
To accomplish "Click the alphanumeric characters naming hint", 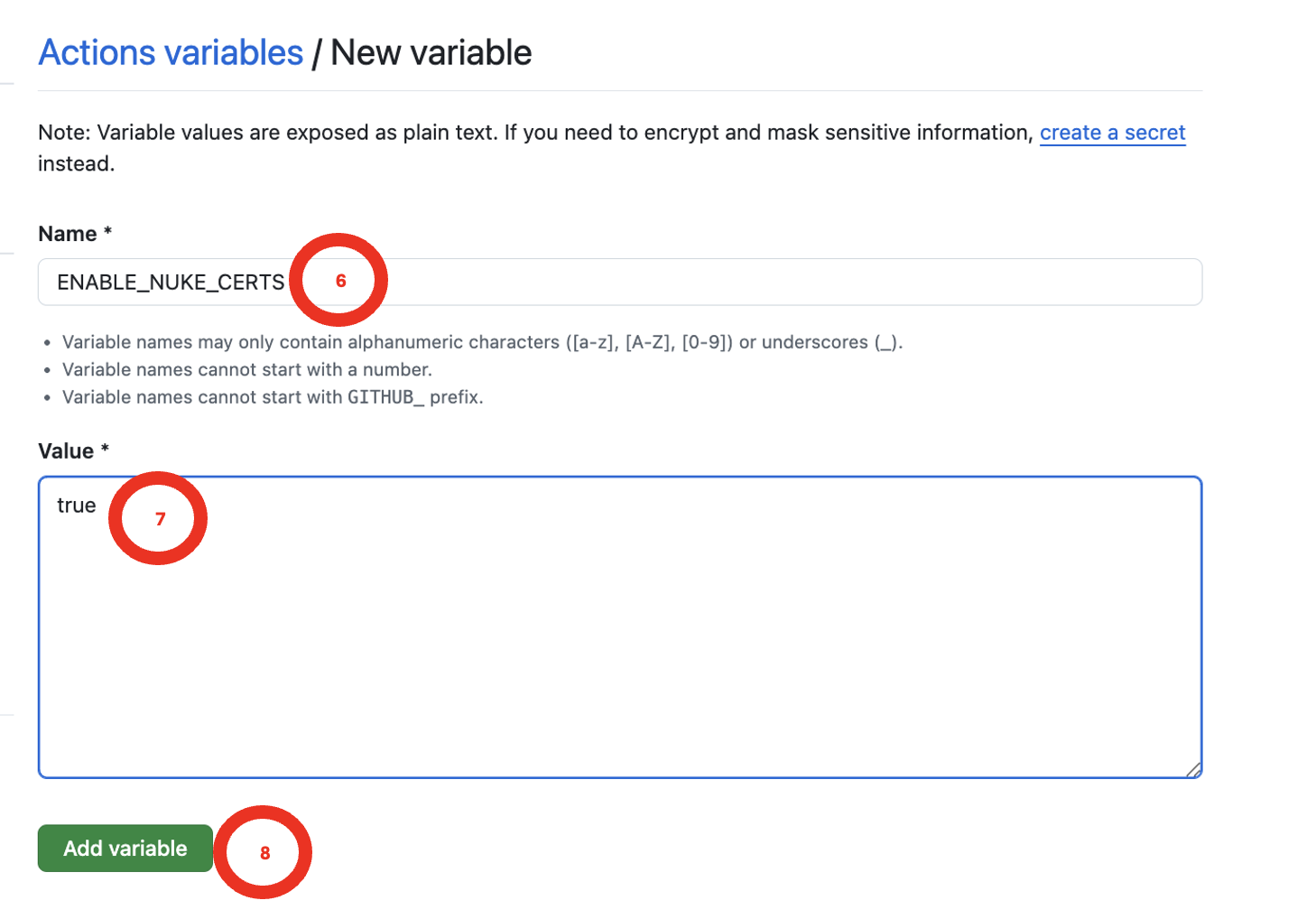I will coord(482,342).
